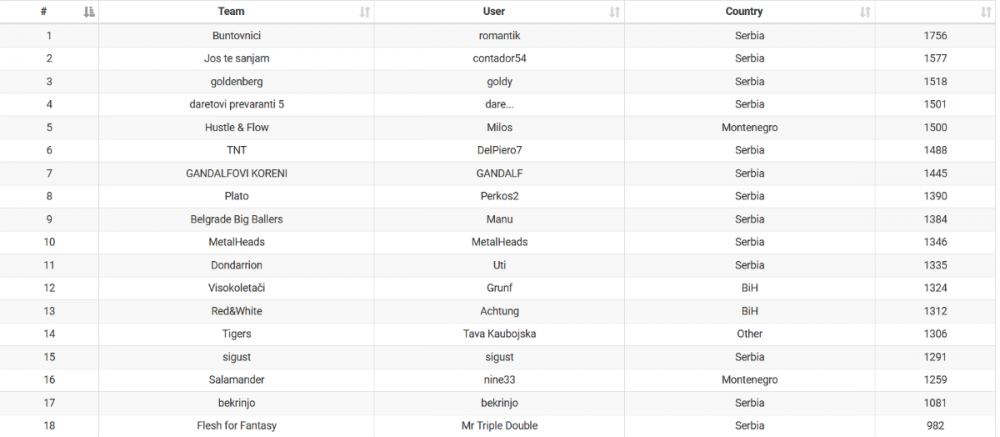Click the 1756 points value
This screenshot has height=437, width=1000.
click(935, 36)
